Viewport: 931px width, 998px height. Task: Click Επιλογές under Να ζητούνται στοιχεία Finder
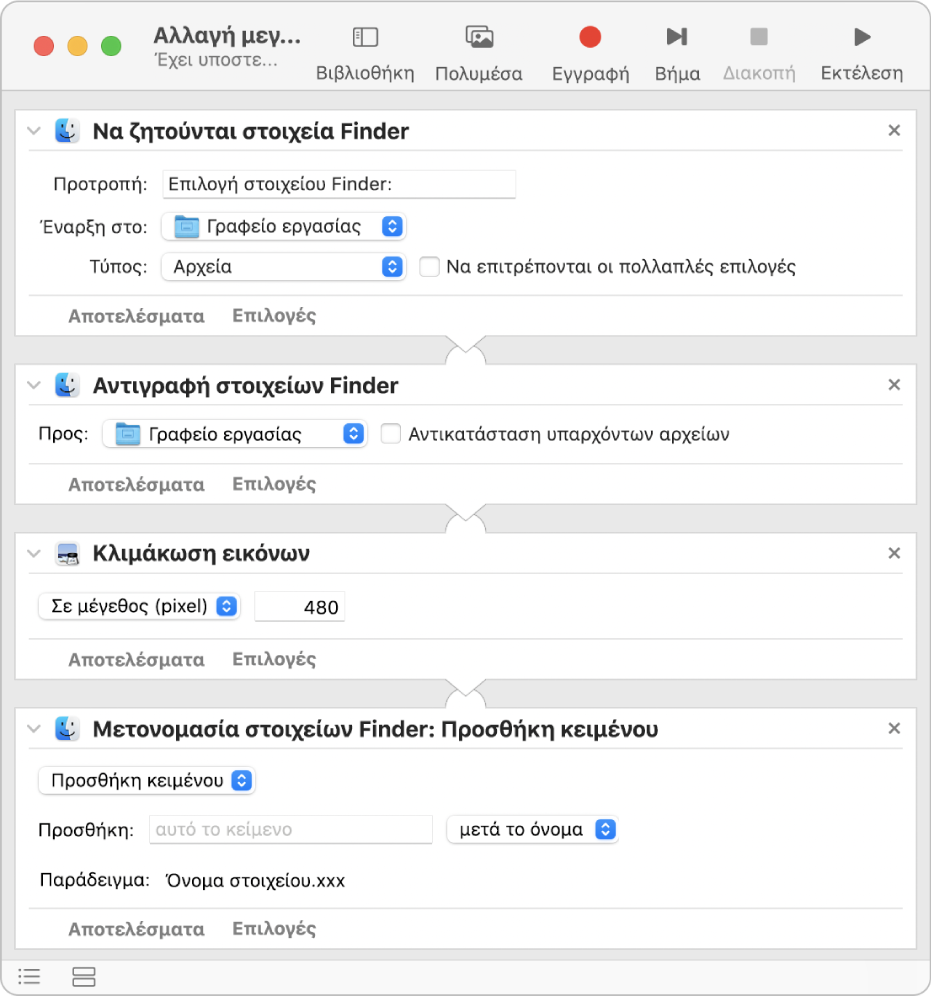[x=274, y=316]
